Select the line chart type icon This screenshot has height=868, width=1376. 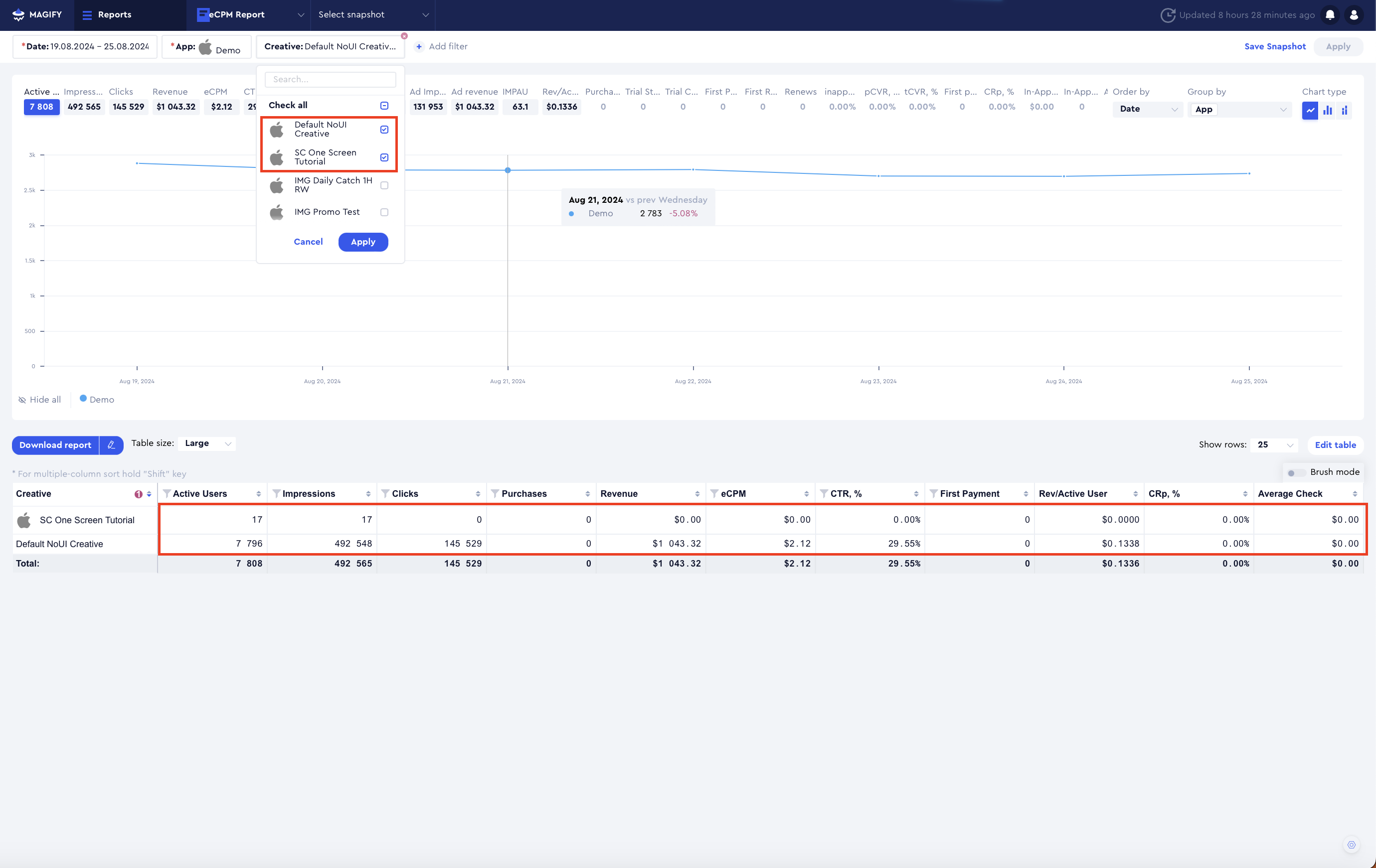tap(1310, 110)
